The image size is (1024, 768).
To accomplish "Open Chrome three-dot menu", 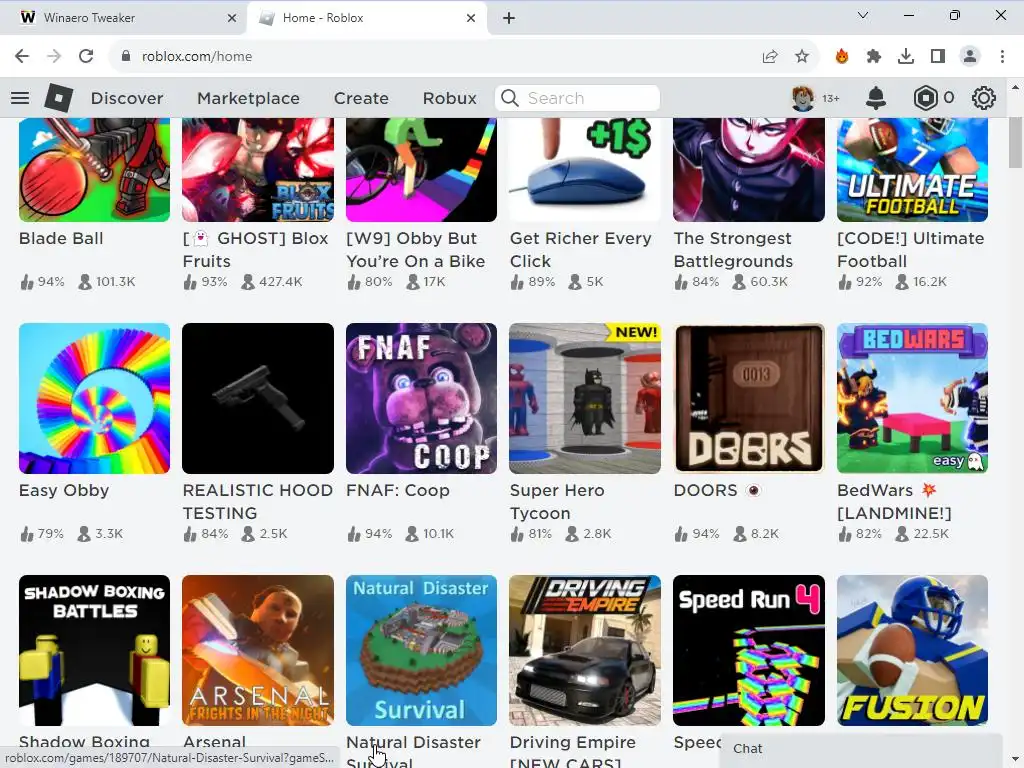I will [x=1002, y=56].
